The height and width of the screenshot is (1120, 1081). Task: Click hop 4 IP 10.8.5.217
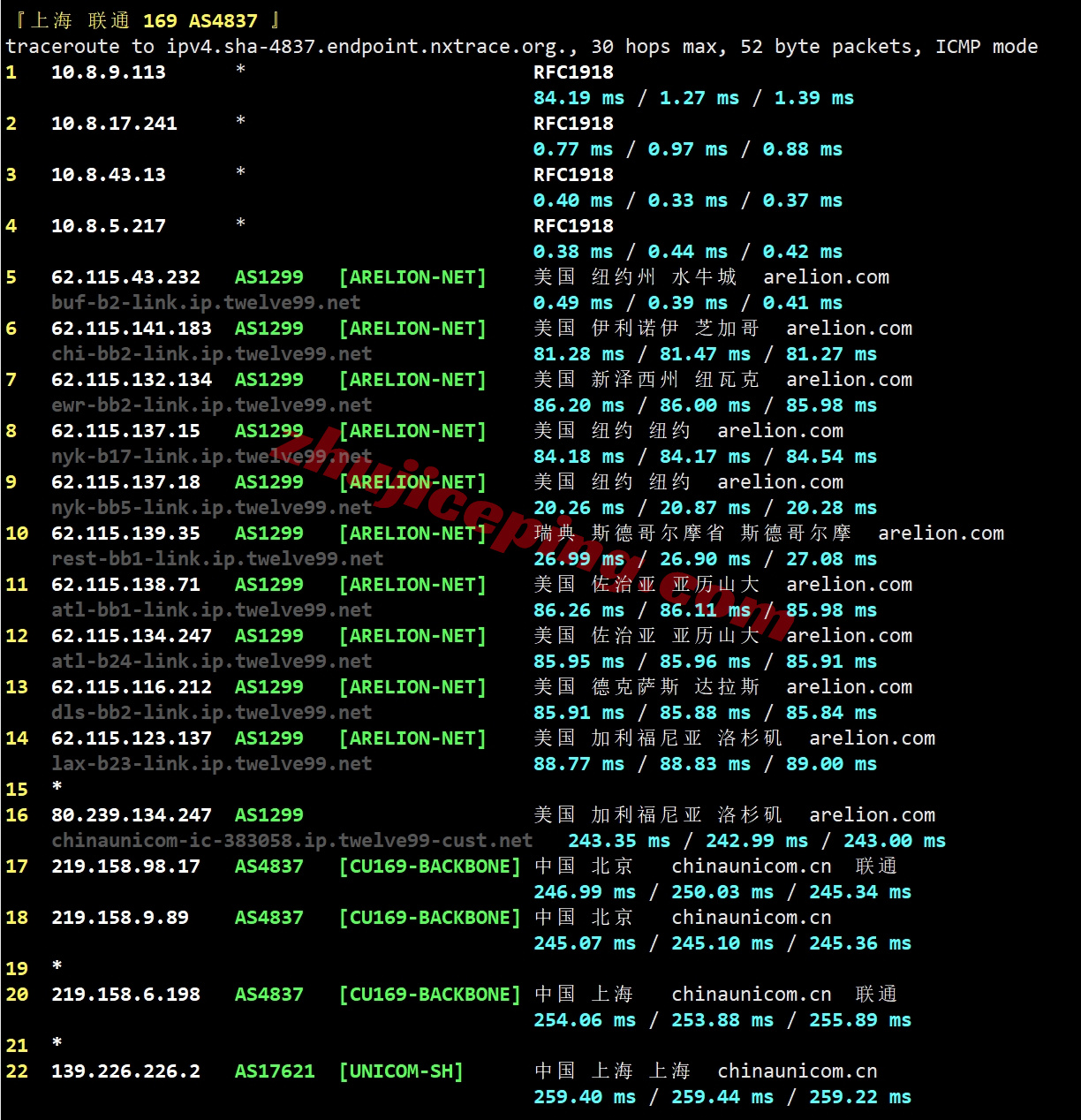click(109, 226)
